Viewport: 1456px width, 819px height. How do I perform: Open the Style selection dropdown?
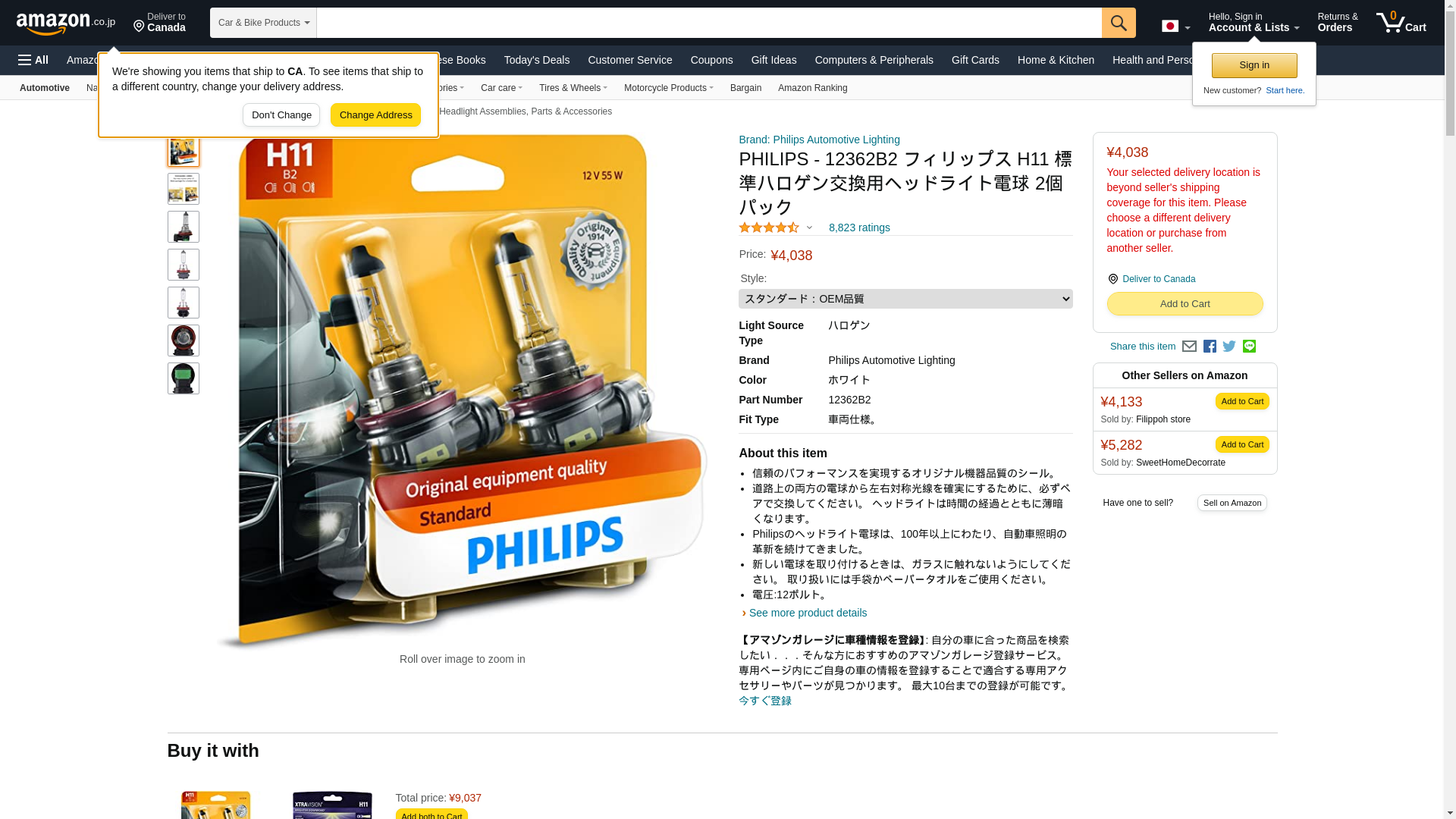pos(905,299)
